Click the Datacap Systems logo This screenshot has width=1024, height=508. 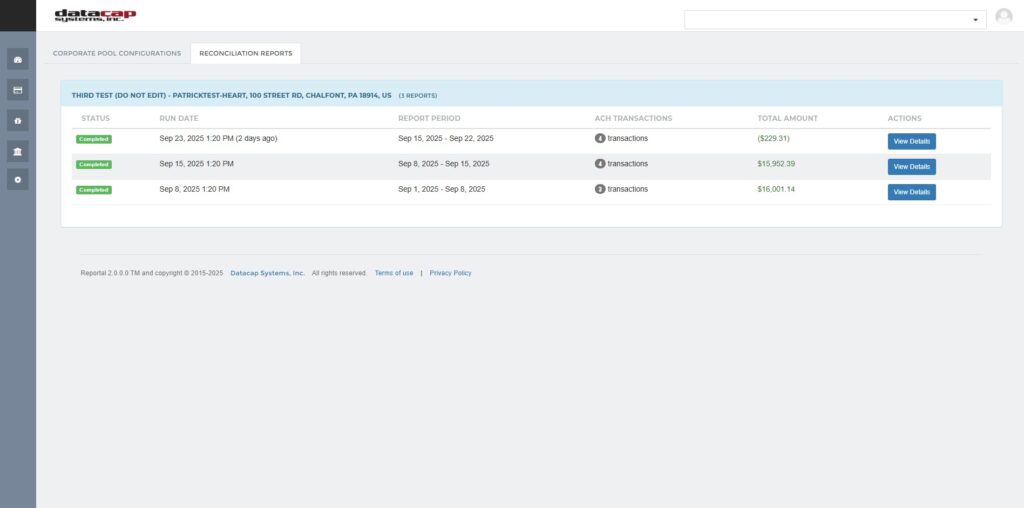tap(95, 15)
